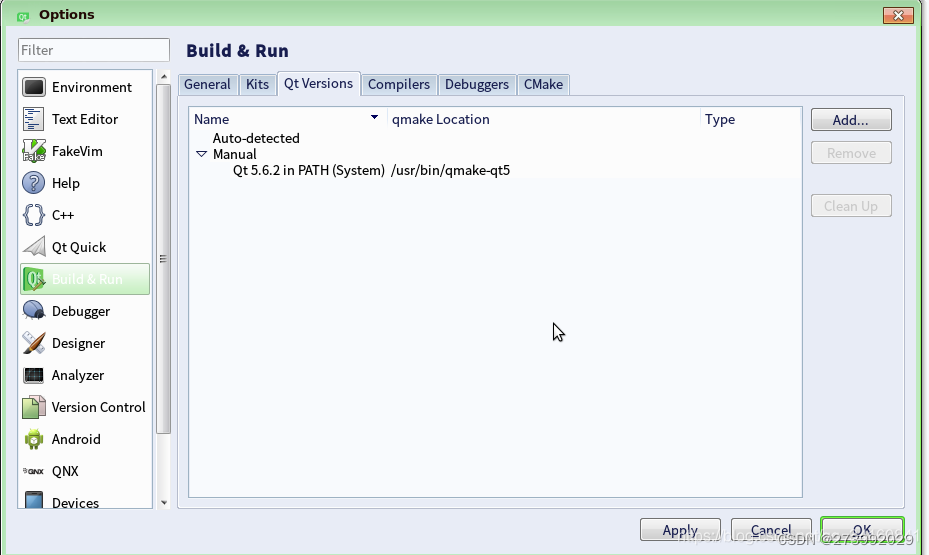
Task: Open the QNX logo icon
Action: point(34,471)
